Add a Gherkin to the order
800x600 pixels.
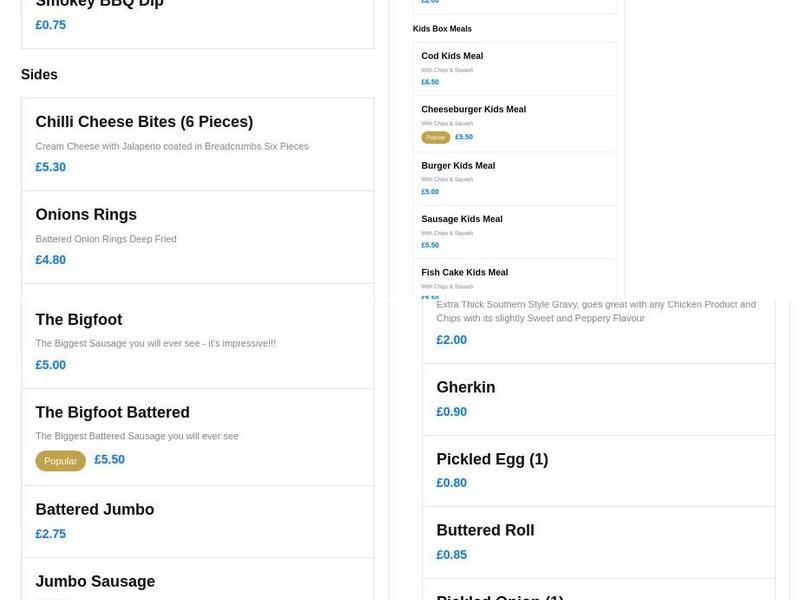[x=466, y=388]
